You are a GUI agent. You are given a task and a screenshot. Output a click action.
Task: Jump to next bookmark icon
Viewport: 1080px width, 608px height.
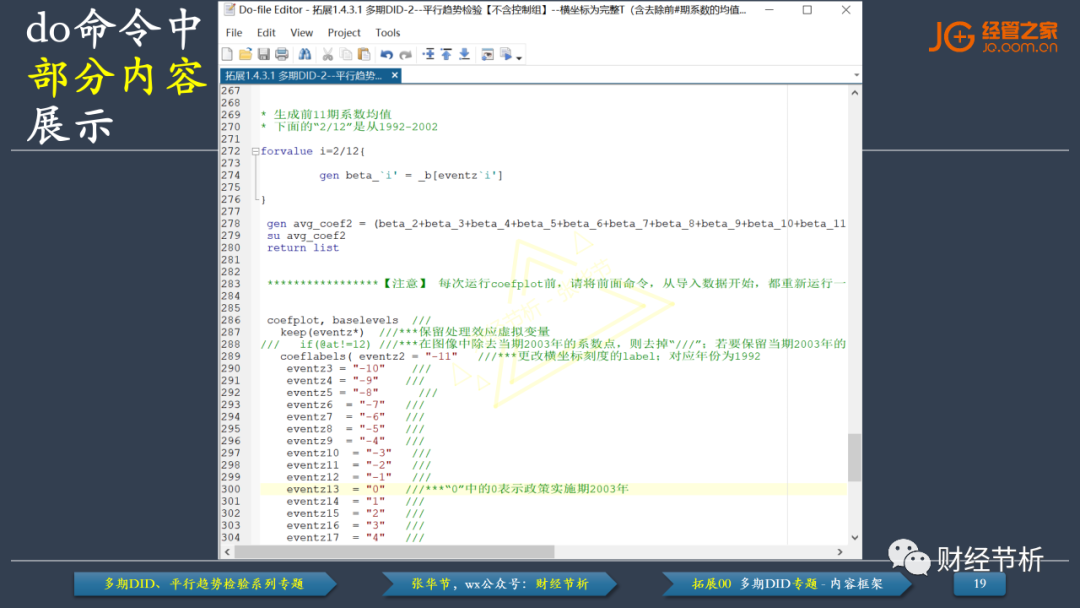[x=465, y=54]
